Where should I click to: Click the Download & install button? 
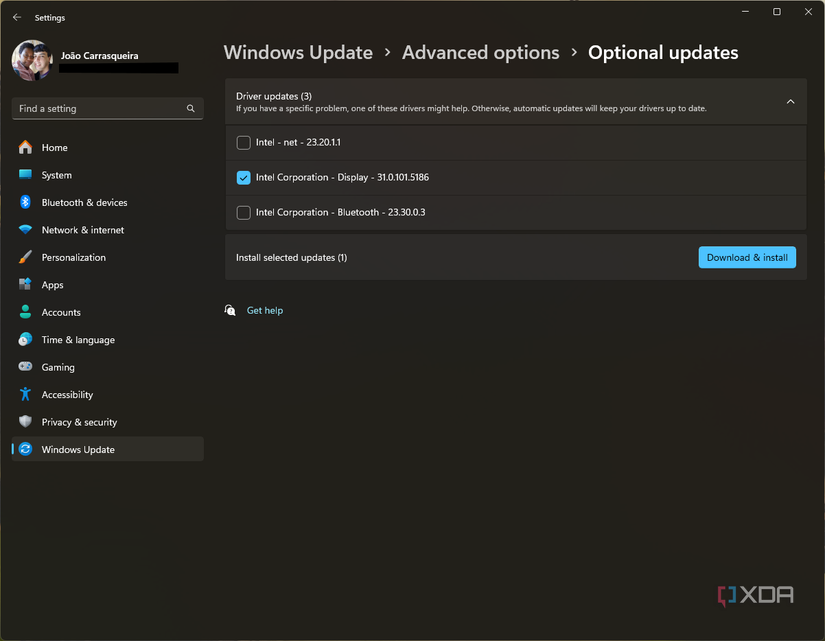[x=747, y=257]
